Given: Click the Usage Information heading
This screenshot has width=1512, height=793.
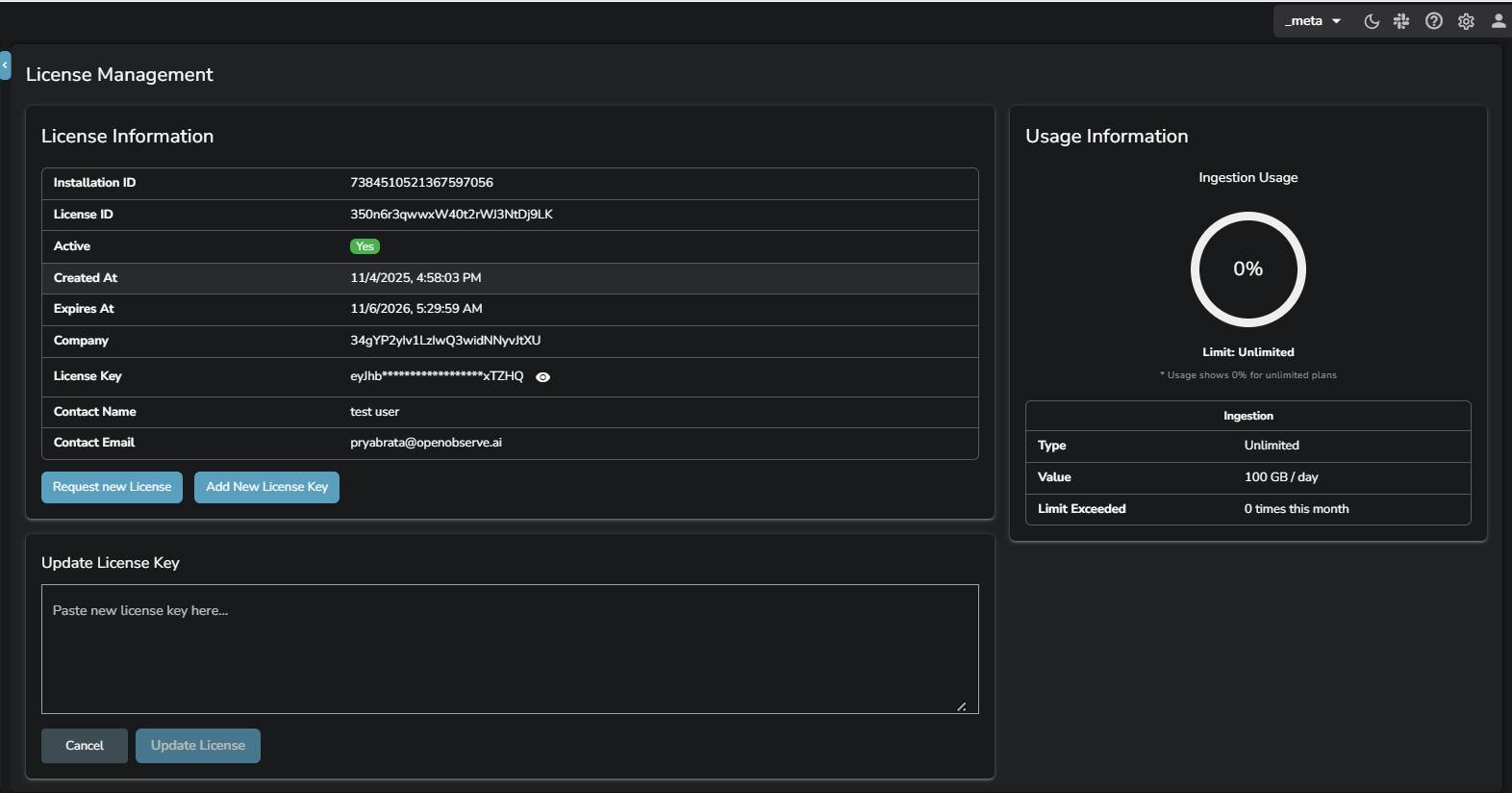Looking at the screenshot, I should click(1107, 137).
